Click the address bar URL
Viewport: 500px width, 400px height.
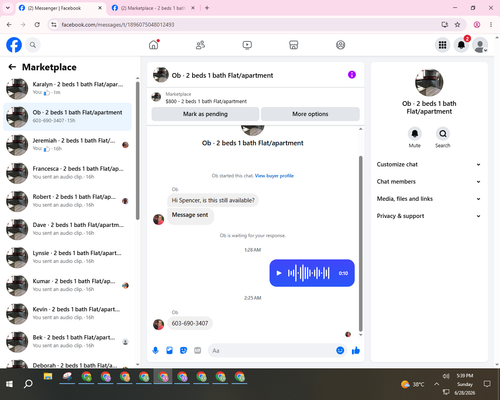click(x=118, y=25)
